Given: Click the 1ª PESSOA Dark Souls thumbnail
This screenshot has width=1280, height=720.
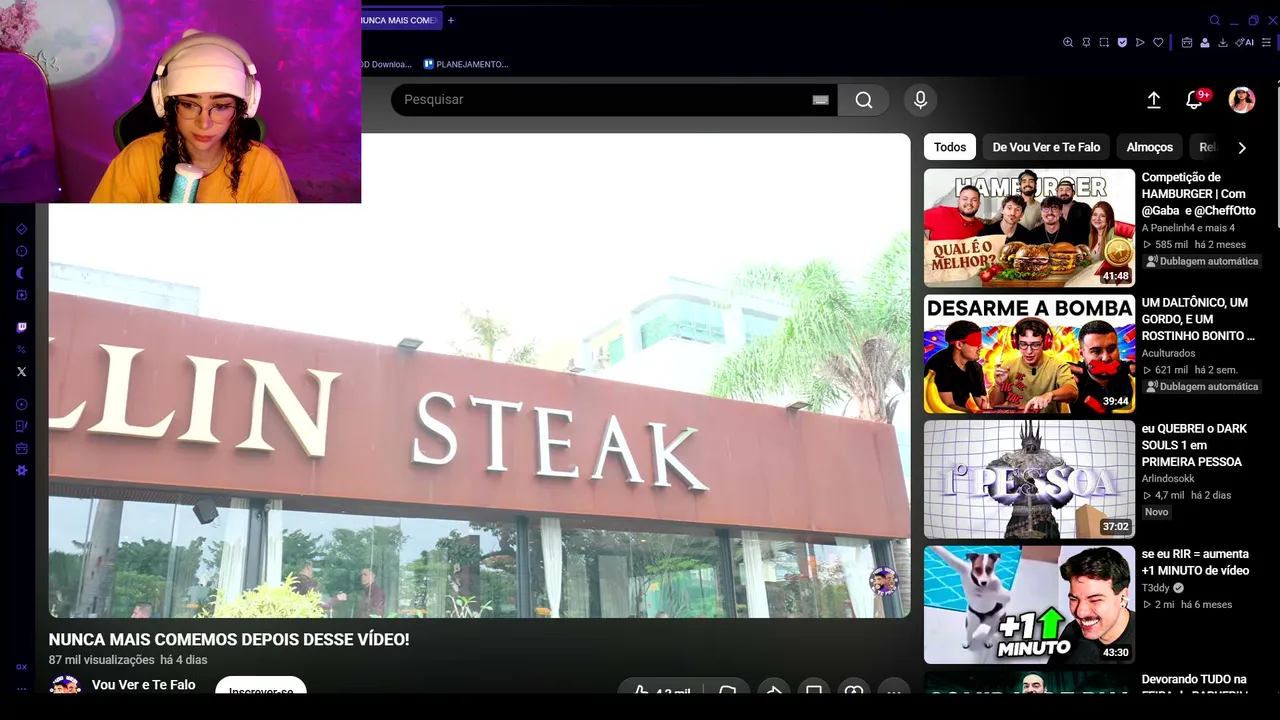Looking at the screenshot, I should 1029,479.
